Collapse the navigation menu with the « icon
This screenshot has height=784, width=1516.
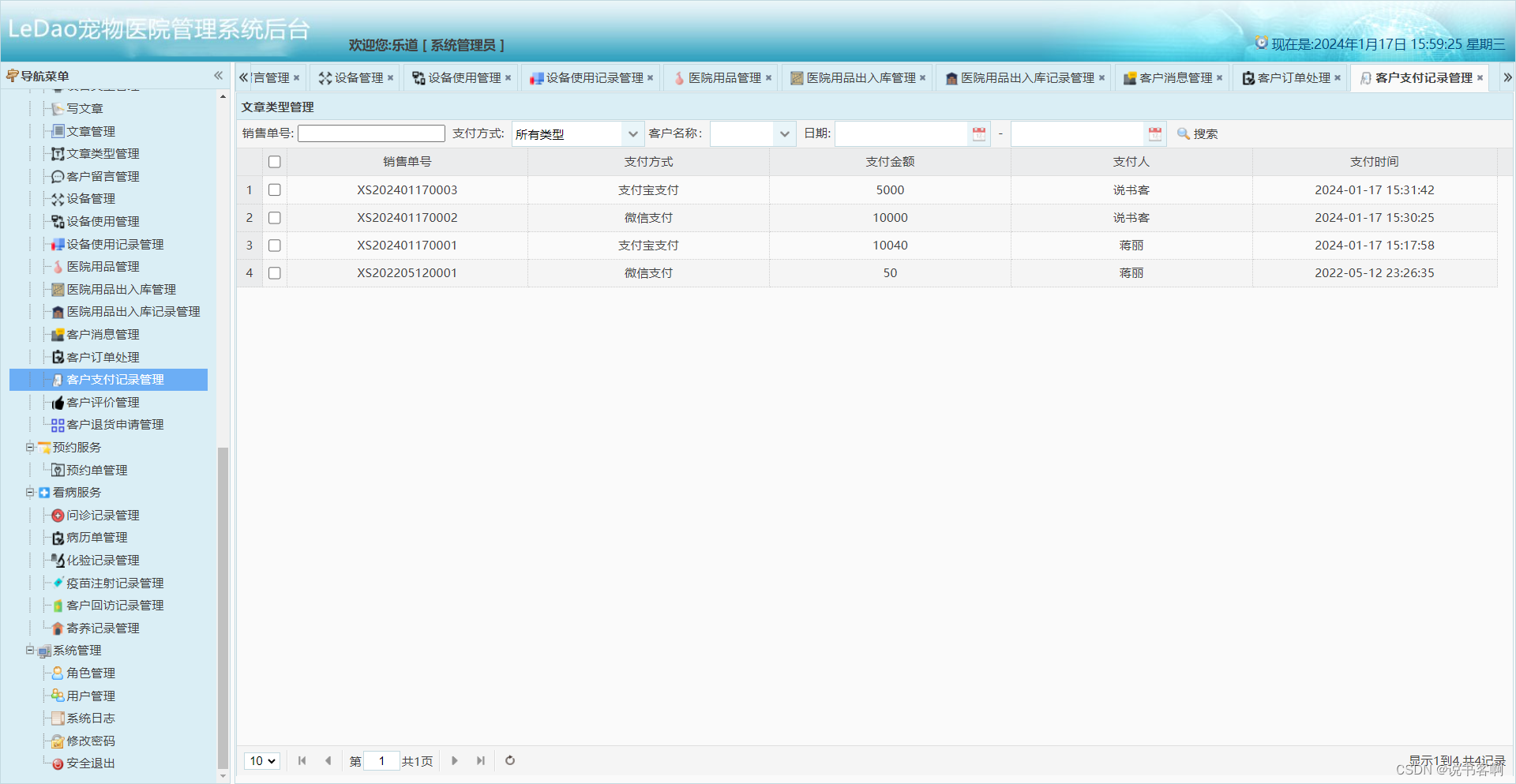pos(218,75)
